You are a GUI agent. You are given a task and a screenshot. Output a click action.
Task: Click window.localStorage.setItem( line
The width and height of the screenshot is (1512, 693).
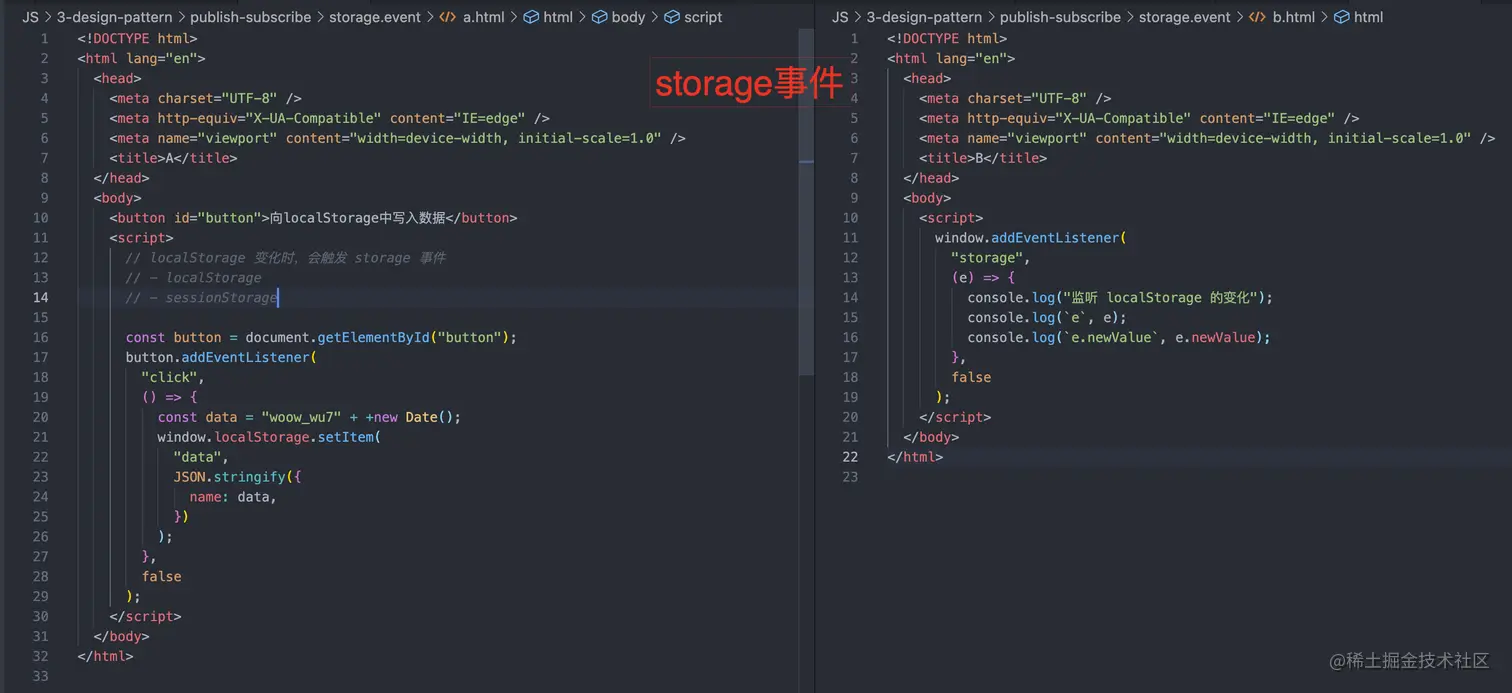click(x=269, y=437)
